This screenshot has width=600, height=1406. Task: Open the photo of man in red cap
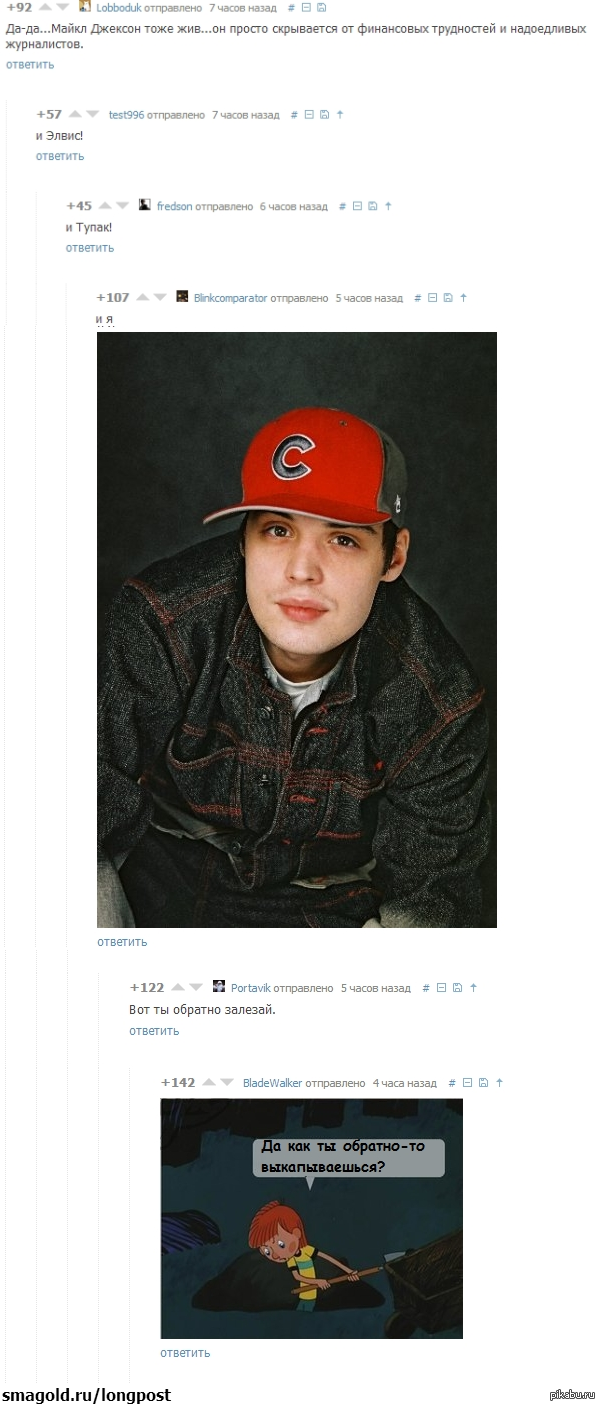[x=297, y=630]
